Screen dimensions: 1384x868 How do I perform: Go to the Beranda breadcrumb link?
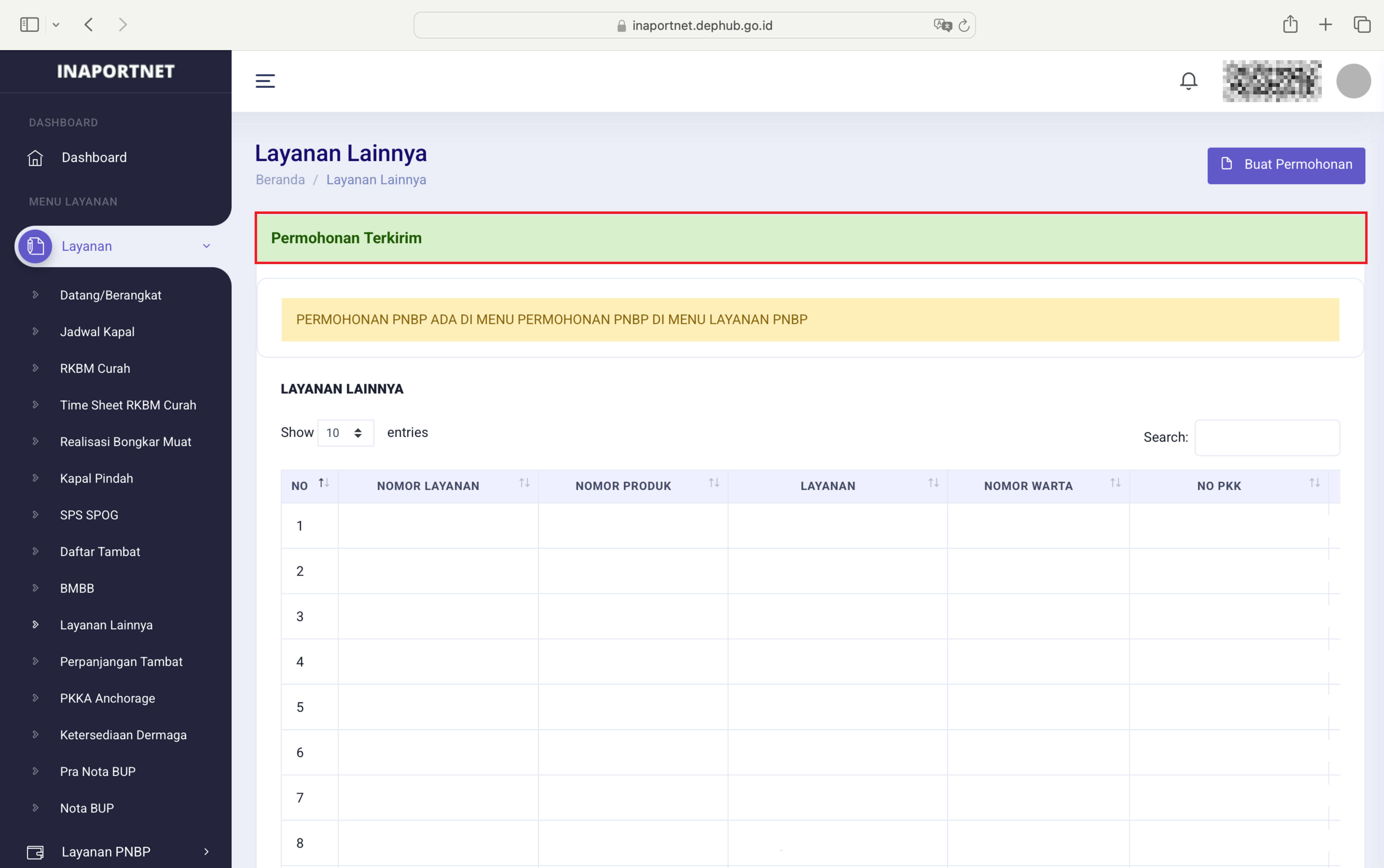tap(280, 180)
